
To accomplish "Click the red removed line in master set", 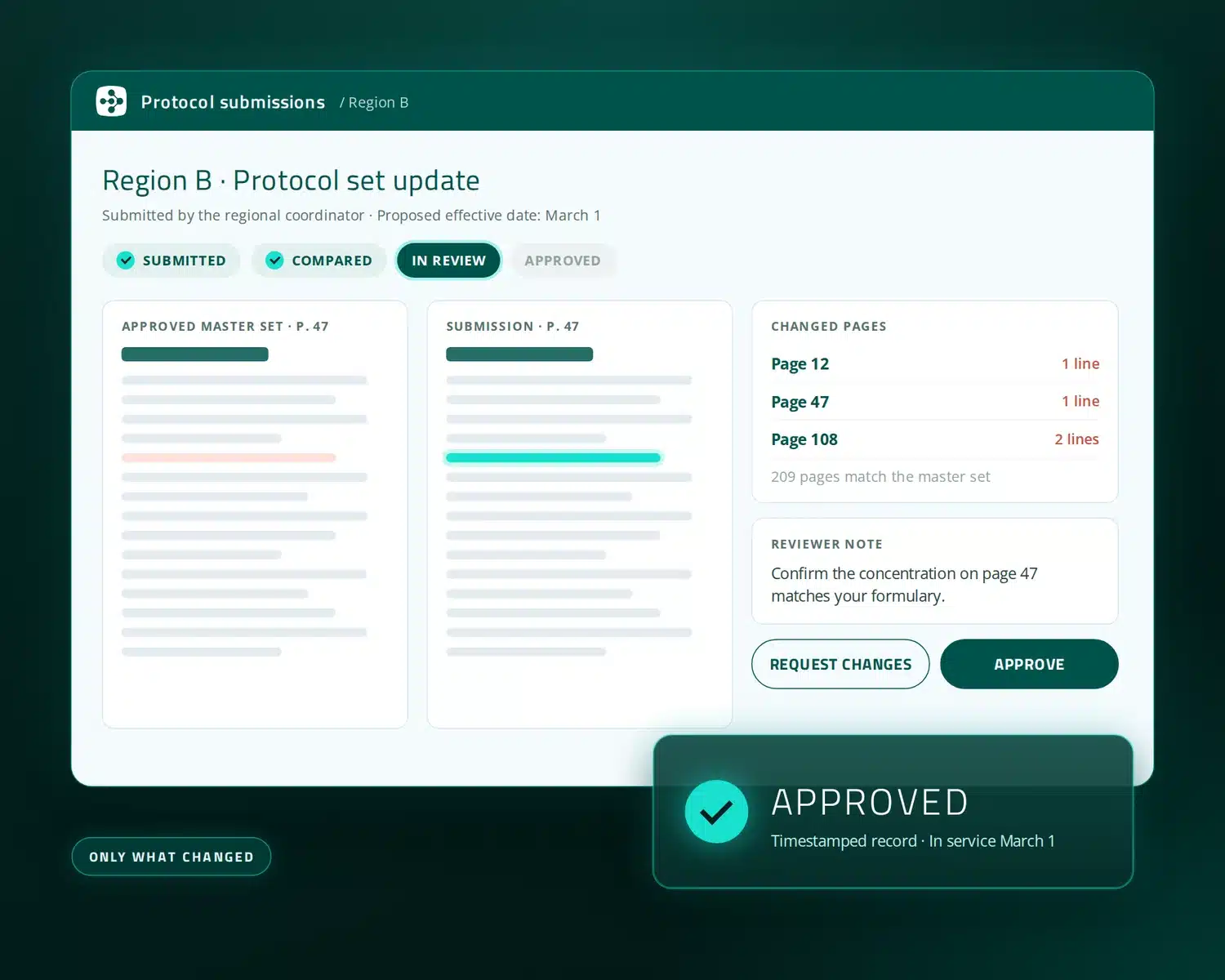I will pyautogui.click(x=229, y=457).
